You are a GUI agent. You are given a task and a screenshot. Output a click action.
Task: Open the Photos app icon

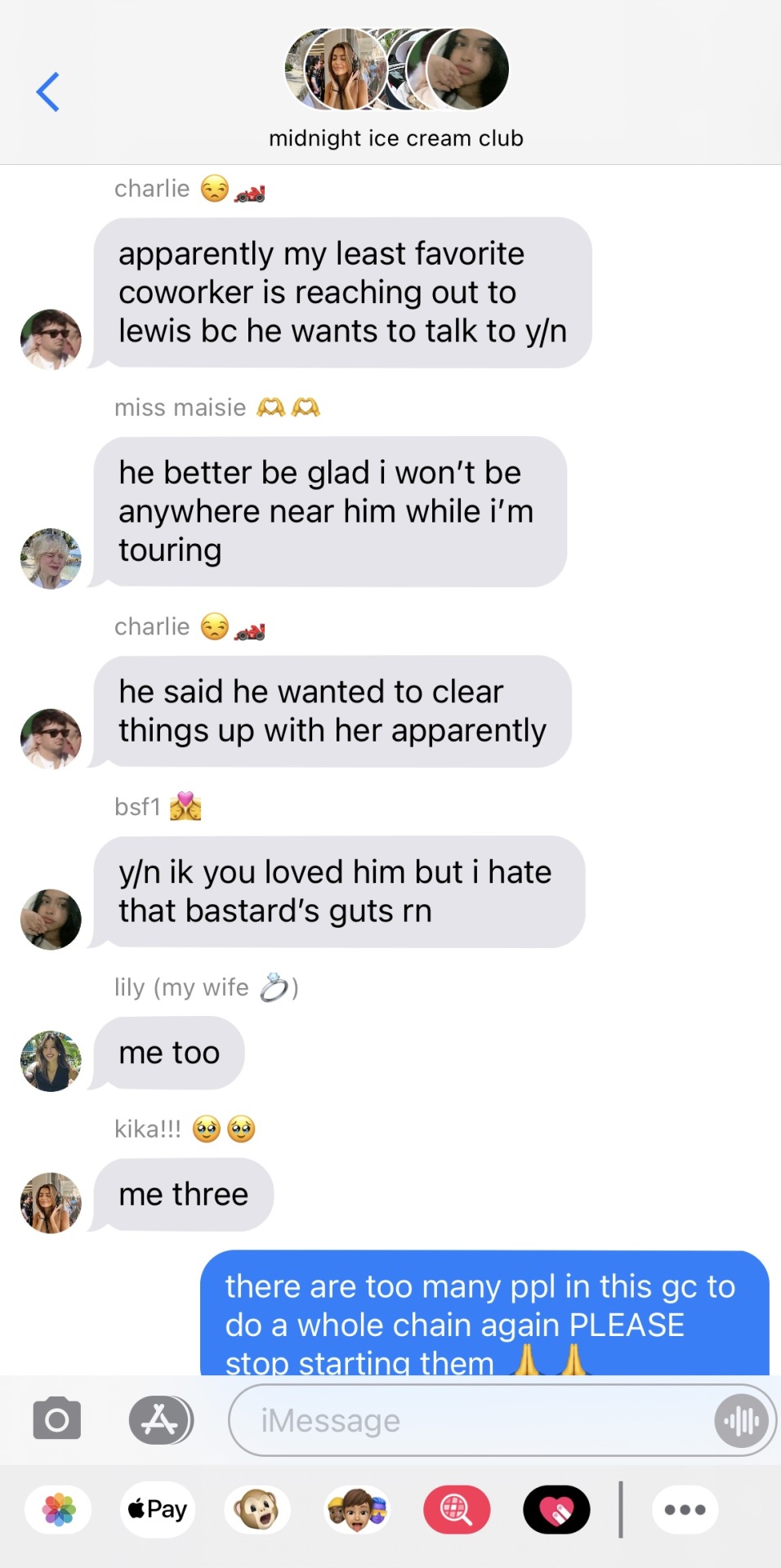click(x=59, y=1509)
